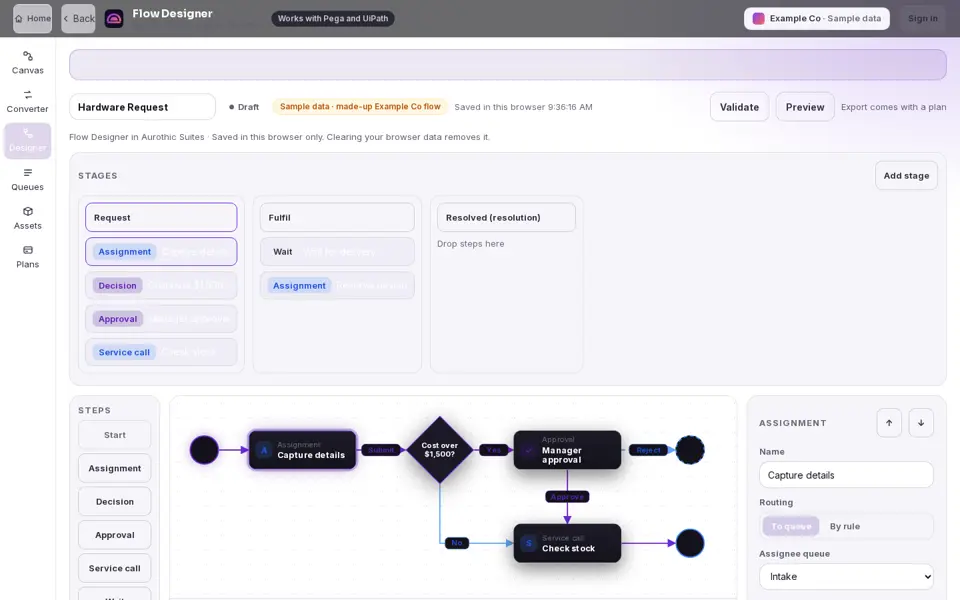Click the Drop steps here placeholder
The width and height of the screenshot is (960, 600).
(x=470, y=244)
